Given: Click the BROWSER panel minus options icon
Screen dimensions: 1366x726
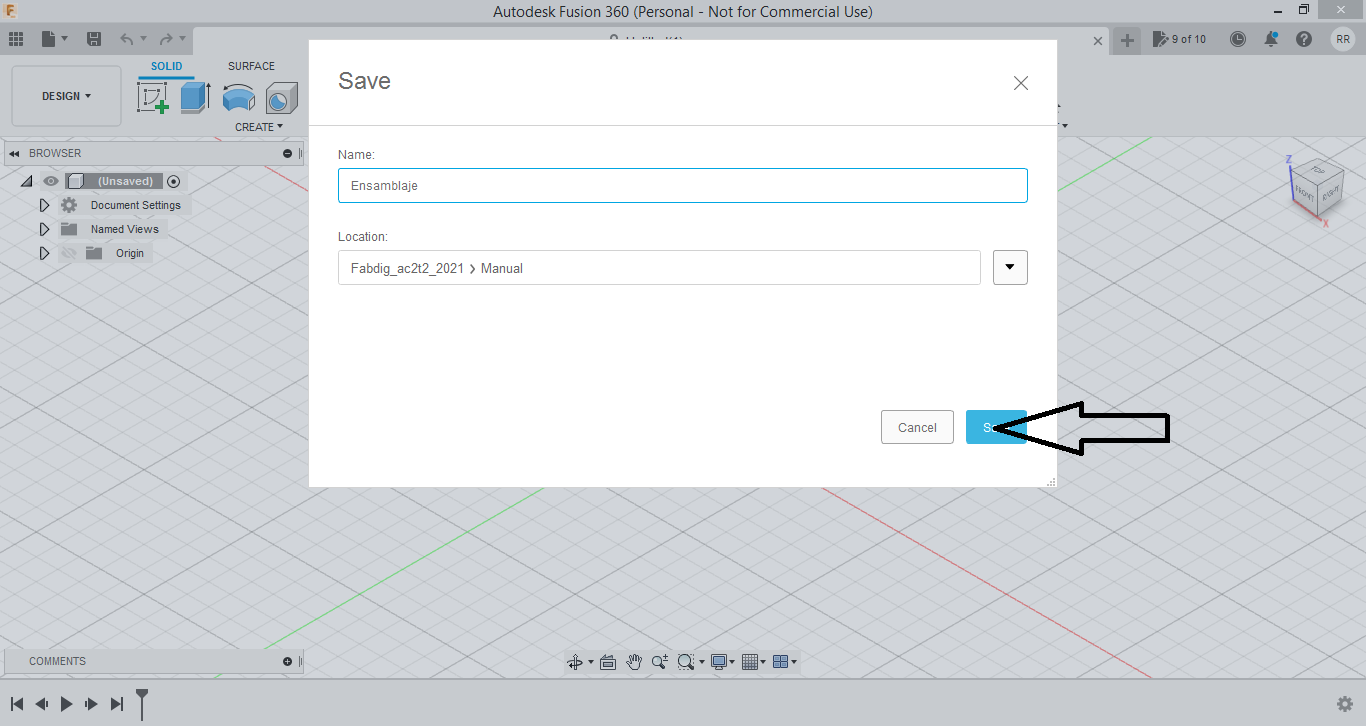Looking at the screenshot, I should point(288,153).
